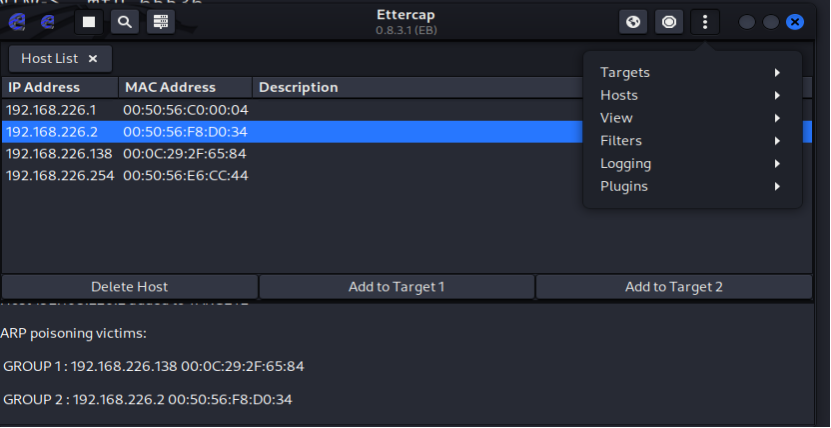831x428 pixels.
Task: Click the stop MITM circle icon
Action: [x=669, y=21]
